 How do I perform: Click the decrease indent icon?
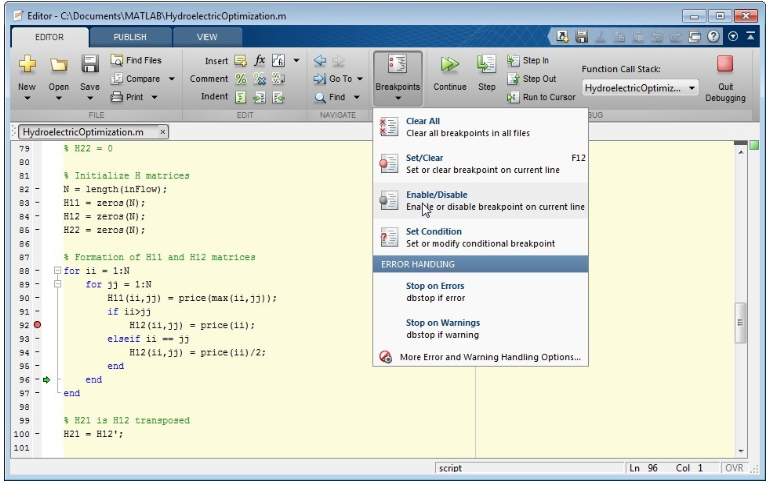pos(278,97)
